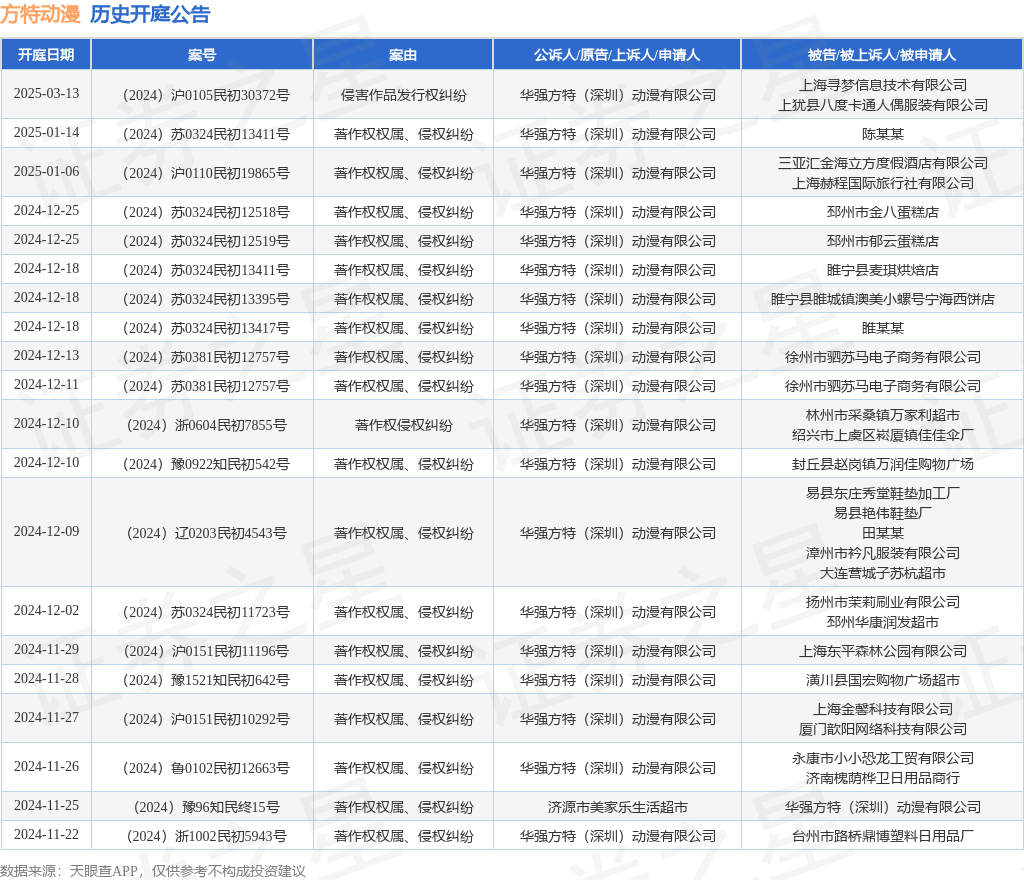Click defendant 睢某某

(883, 328)
